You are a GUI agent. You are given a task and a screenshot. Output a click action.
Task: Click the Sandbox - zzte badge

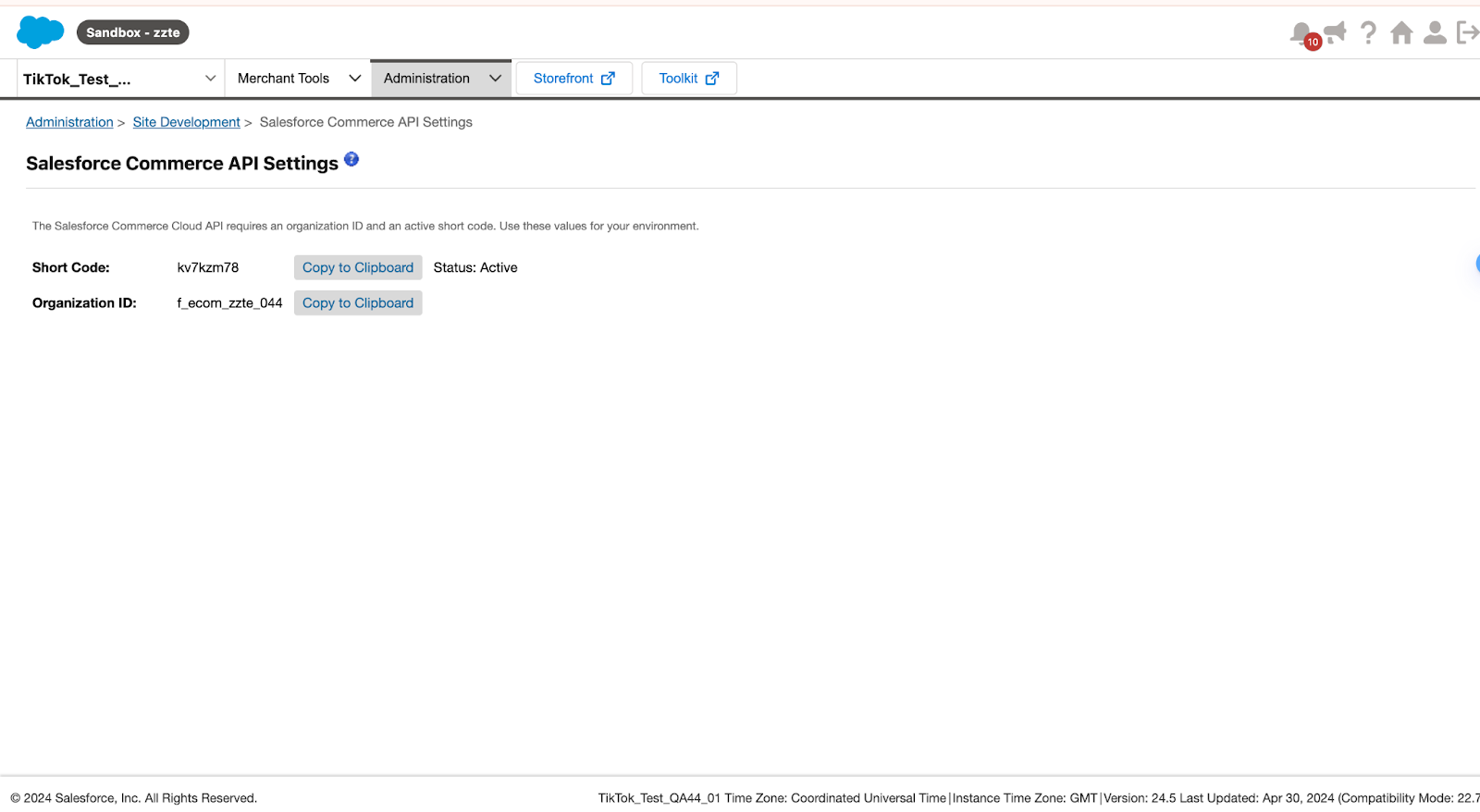tap(132, 32)
